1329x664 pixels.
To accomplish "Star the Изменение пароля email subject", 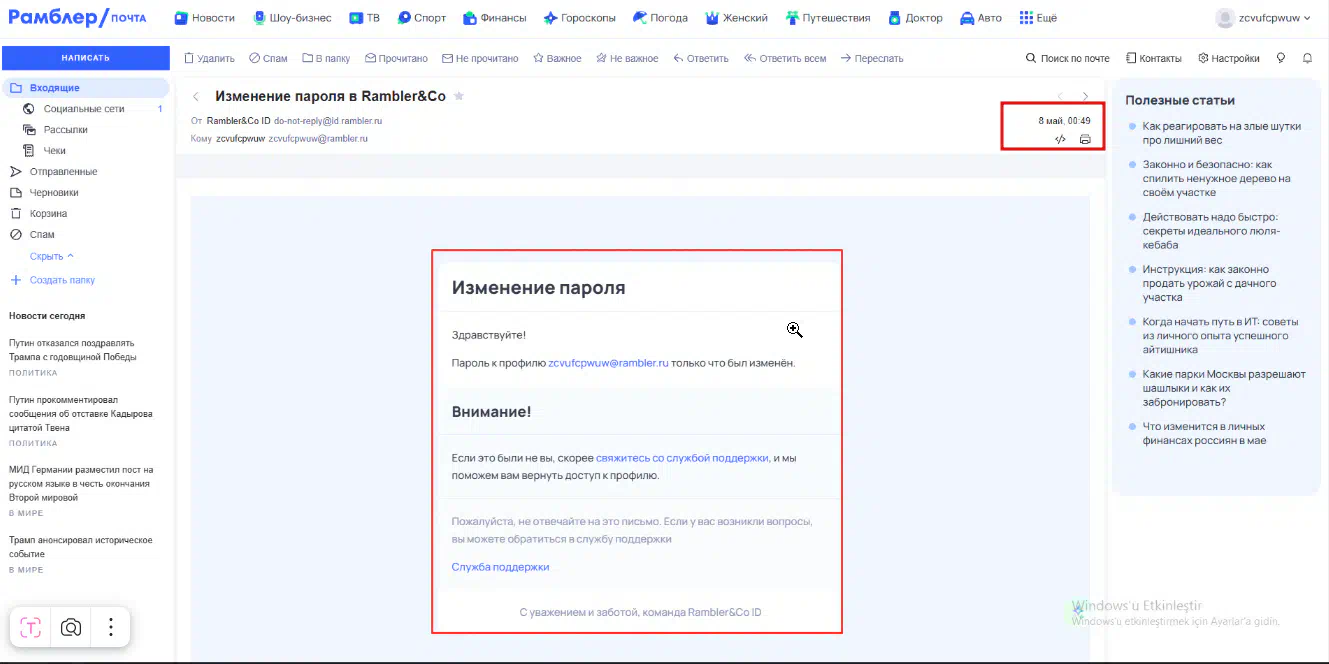I will [459, 96].
